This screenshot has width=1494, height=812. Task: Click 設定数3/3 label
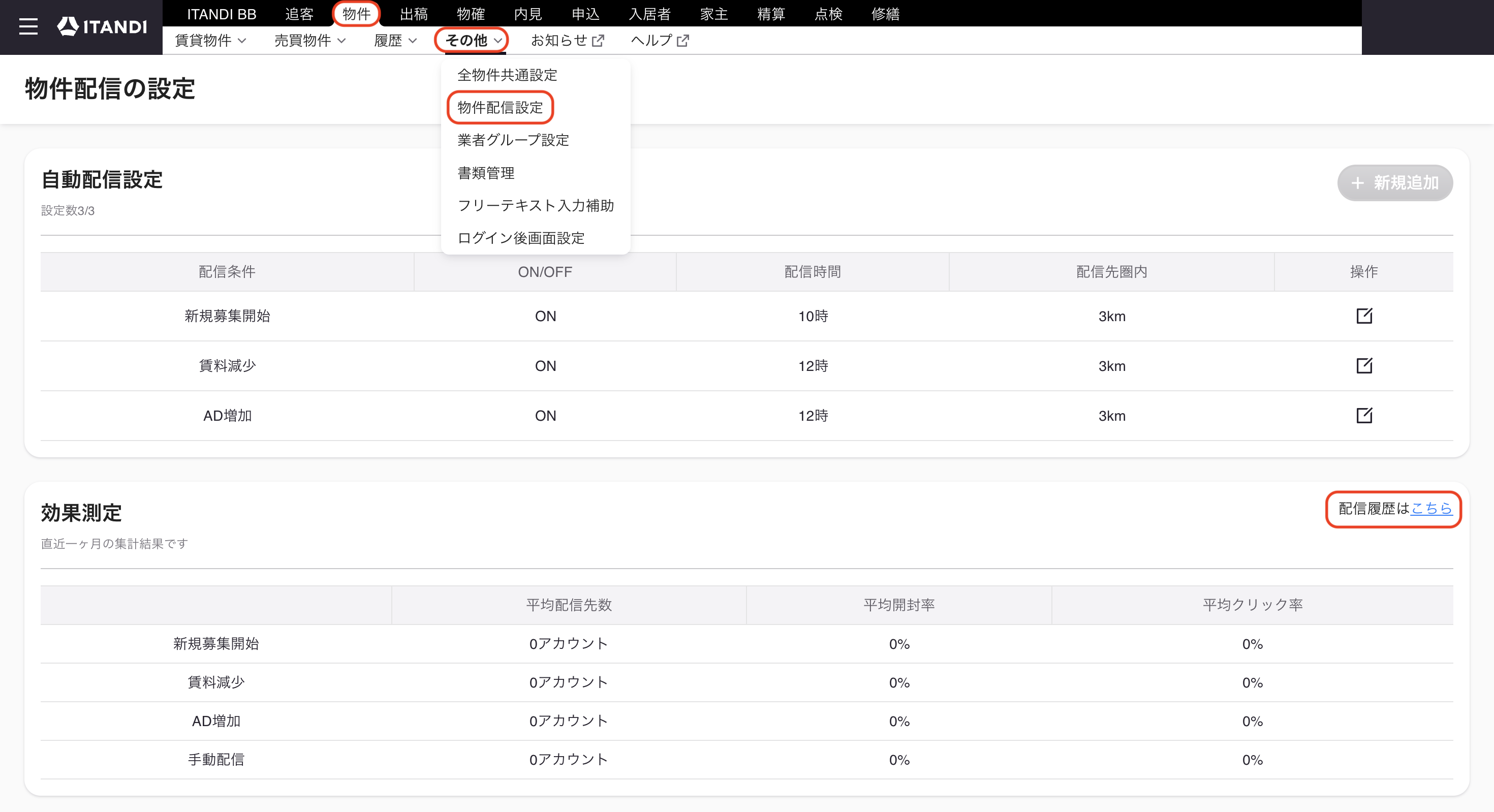pos(68,210)
